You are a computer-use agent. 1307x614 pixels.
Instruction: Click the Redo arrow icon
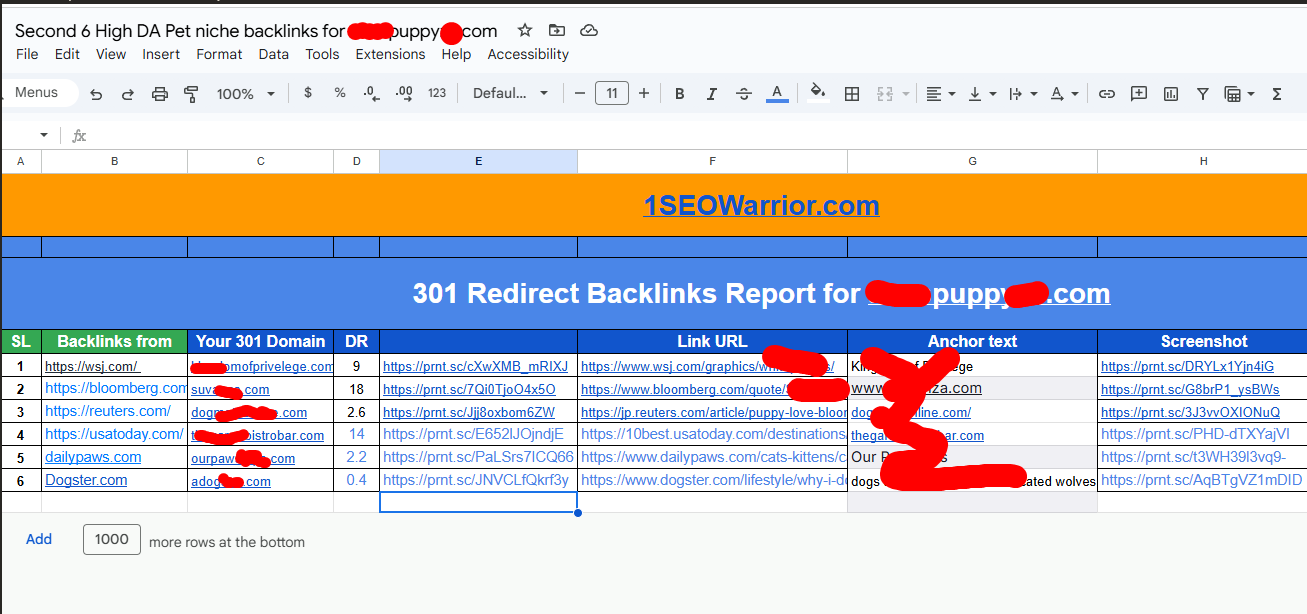pyautogui.click(x=128, y=94)
